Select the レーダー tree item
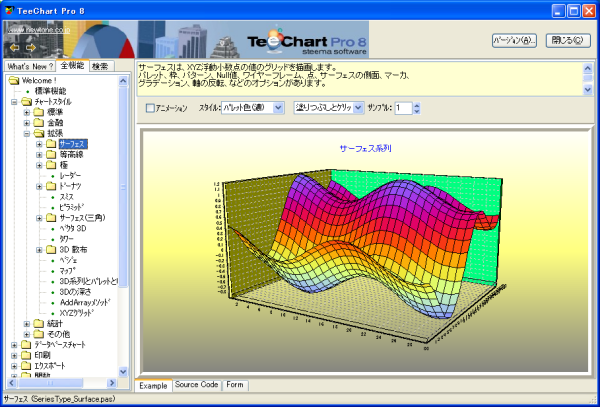Screen dimensions: 600x407 click(70, 176)
